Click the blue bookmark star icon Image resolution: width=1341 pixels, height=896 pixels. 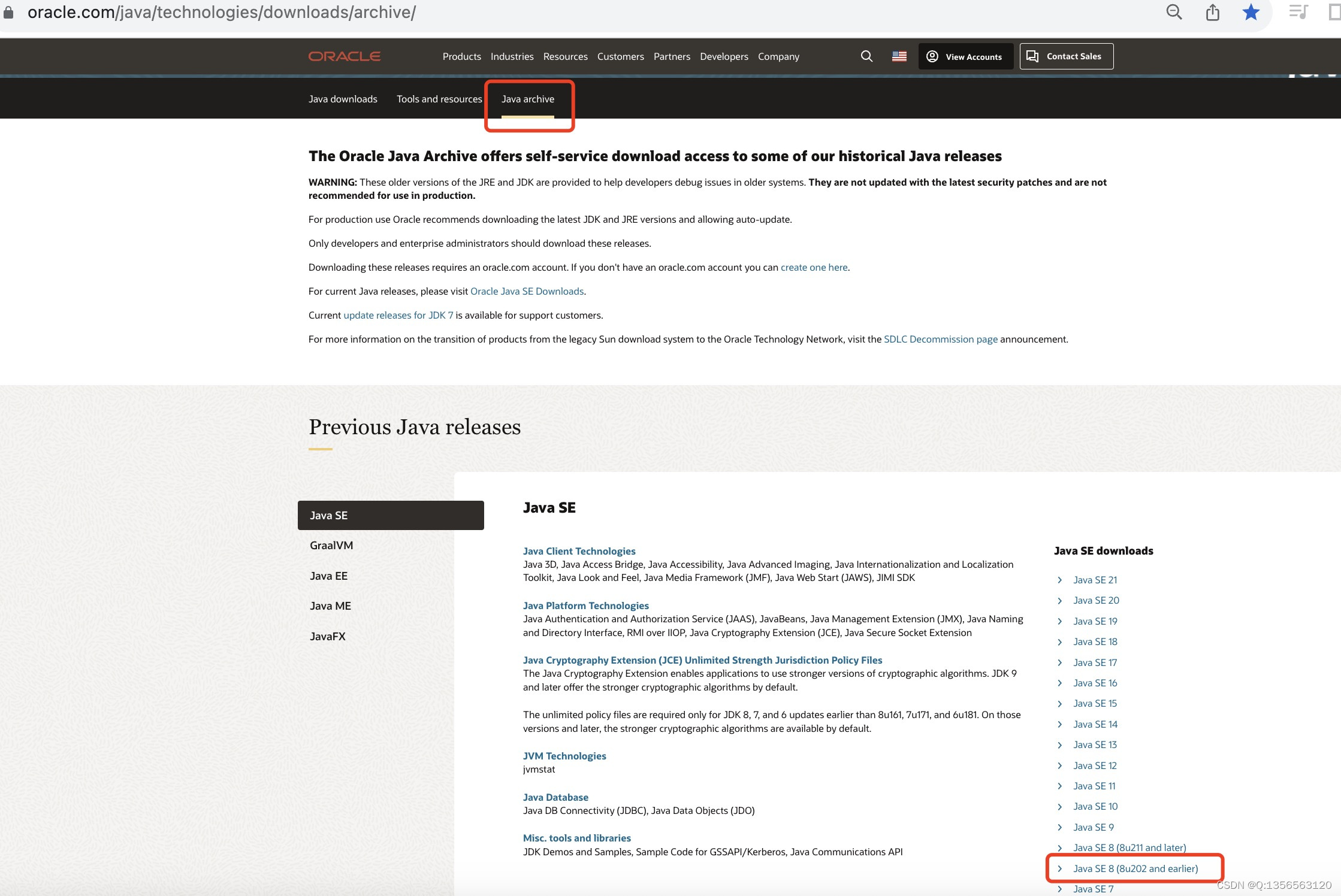1251,12
